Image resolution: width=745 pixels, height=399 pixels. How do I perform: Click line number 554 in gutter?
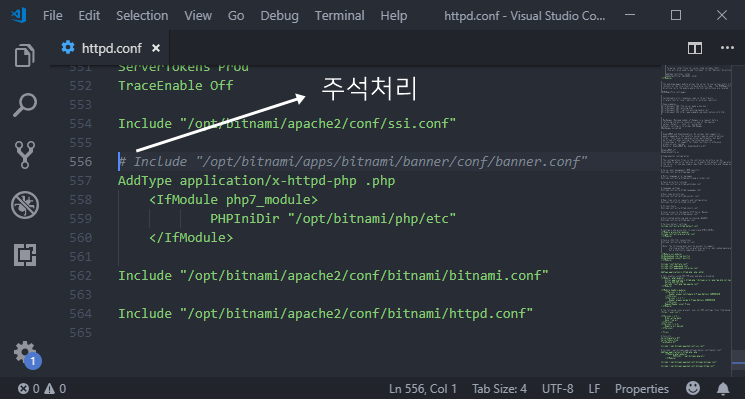tap(81, 124)
